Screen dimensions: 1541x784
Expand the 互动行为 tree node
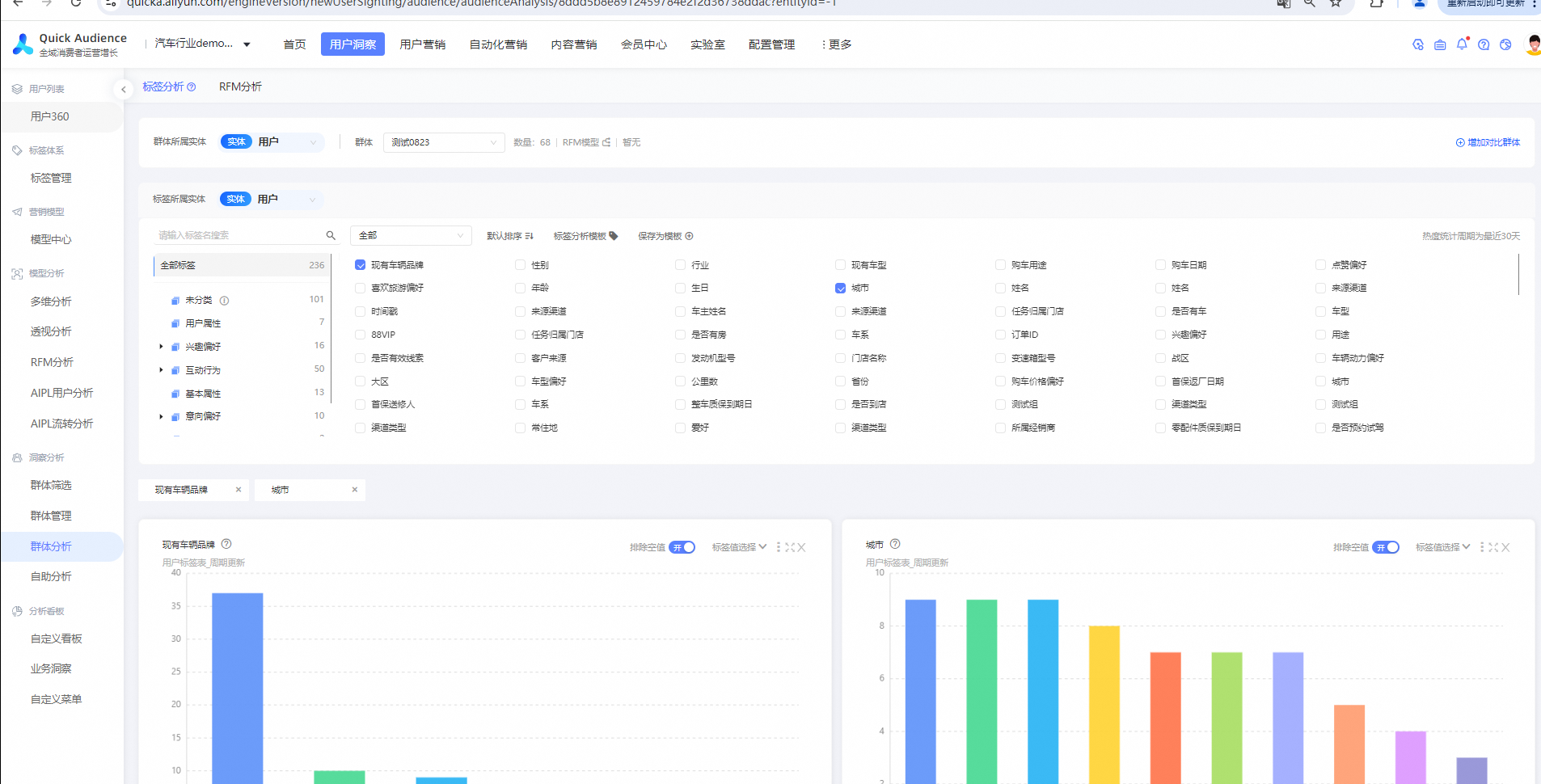coord(161,370)
